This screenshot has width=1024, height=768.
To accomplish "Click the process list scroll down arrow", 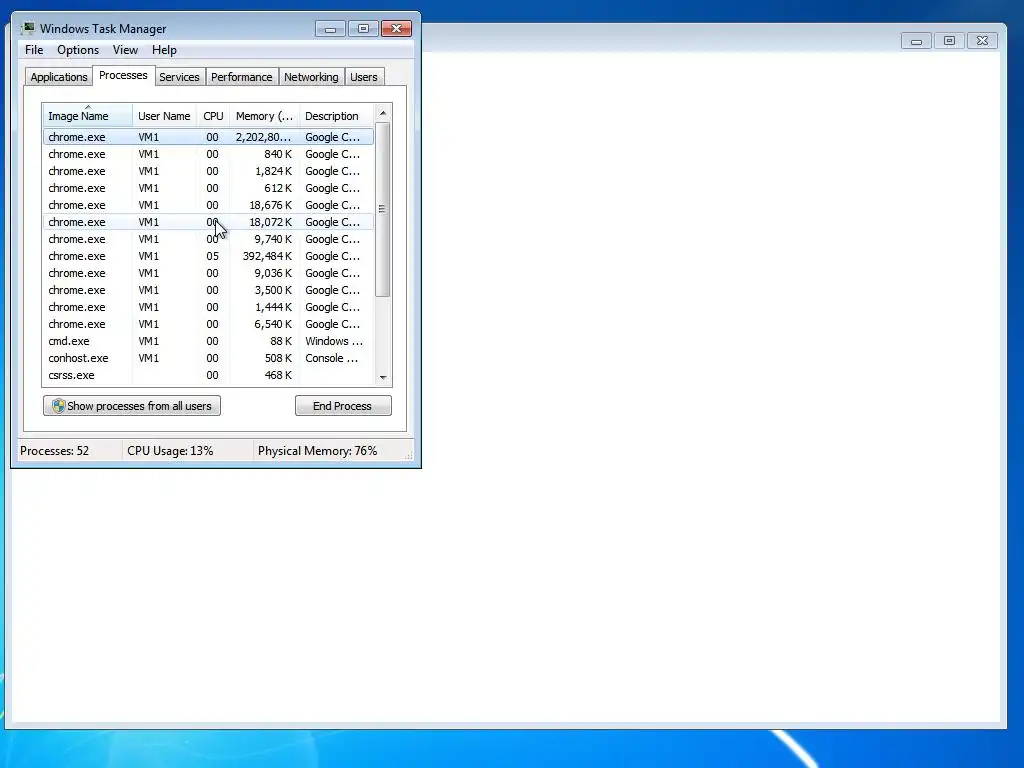I will pos(383,377).
